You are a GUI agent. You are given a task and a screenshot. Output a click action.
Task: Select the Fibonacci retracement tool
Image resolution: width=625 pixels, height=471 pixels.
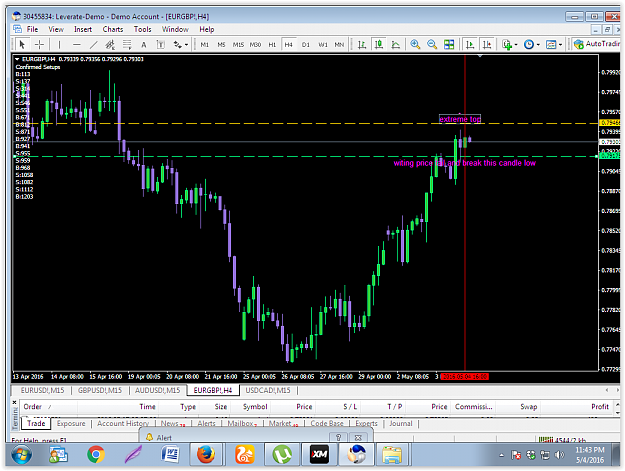[x=127, y=45]
